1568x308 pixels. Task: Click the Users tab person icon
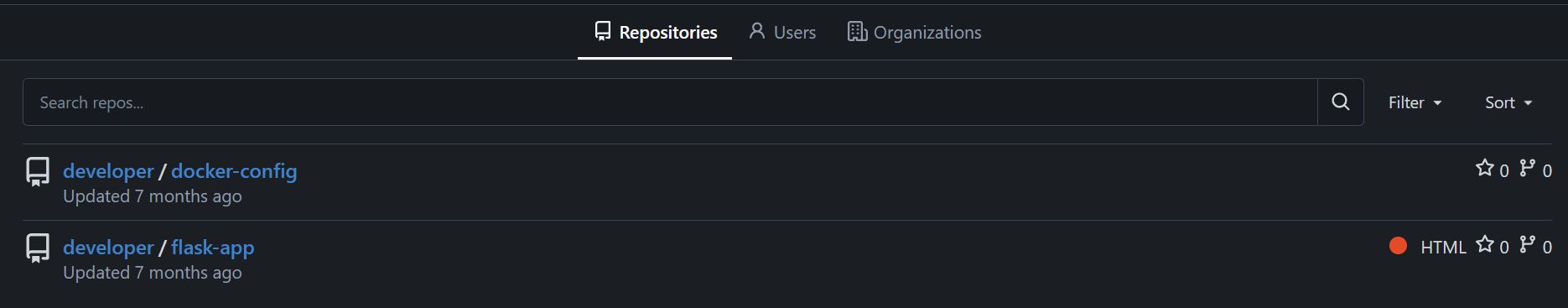[757, 31]
